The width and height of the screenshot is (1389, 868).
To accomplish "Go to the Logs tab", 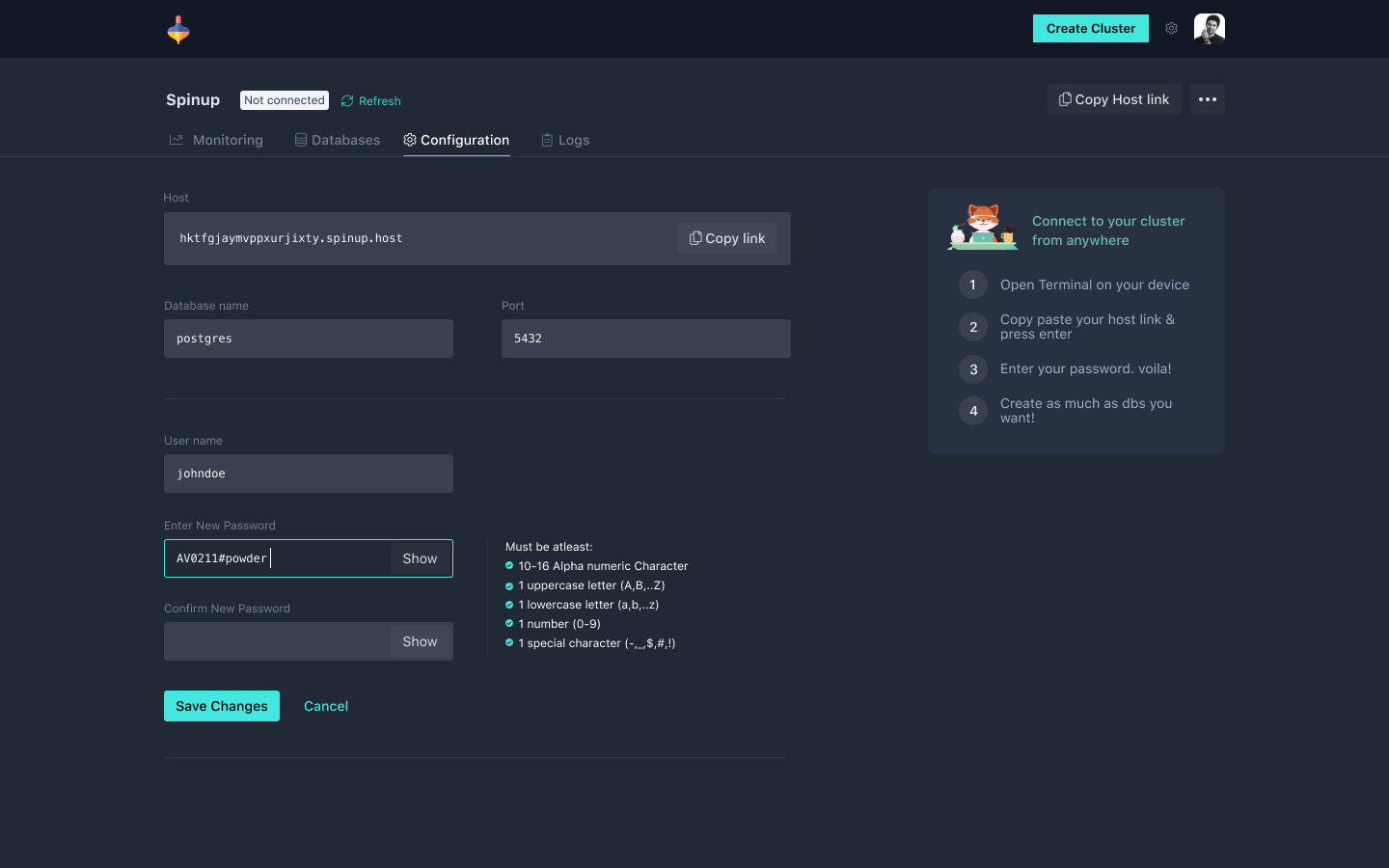I will [x=565, y=140].
